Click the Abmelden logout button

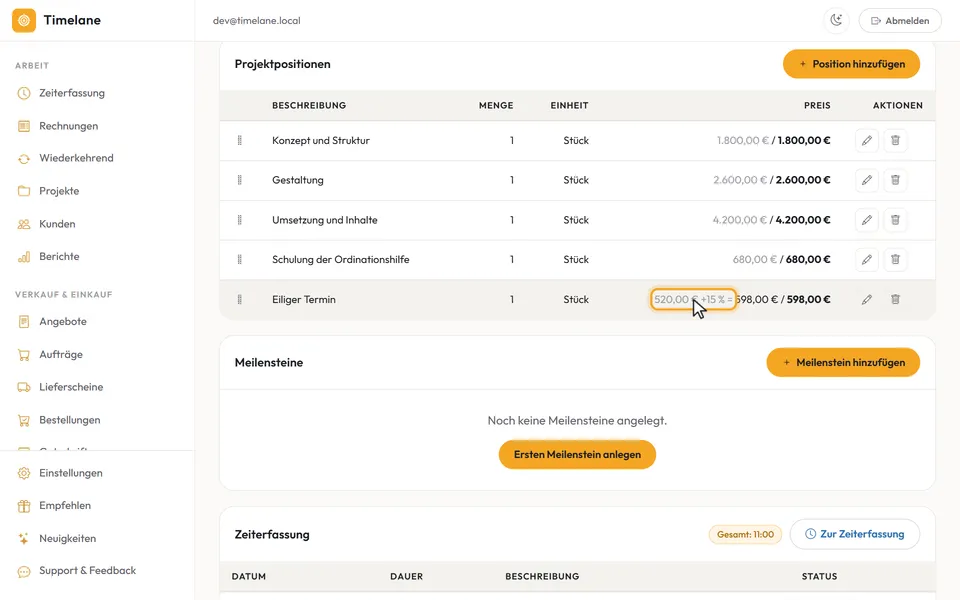[900, 20]
